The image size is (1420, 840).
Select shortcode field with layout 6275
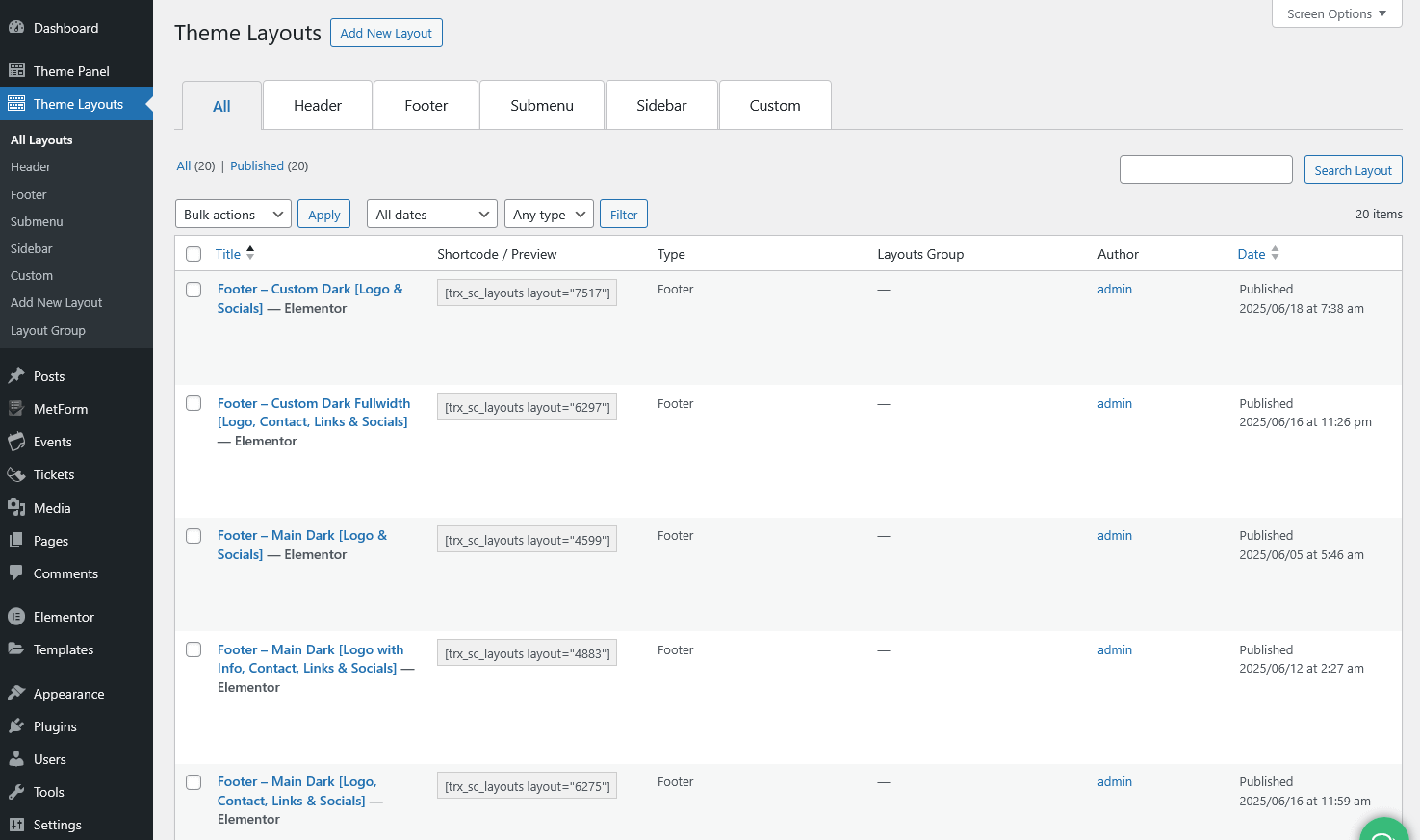527,786
